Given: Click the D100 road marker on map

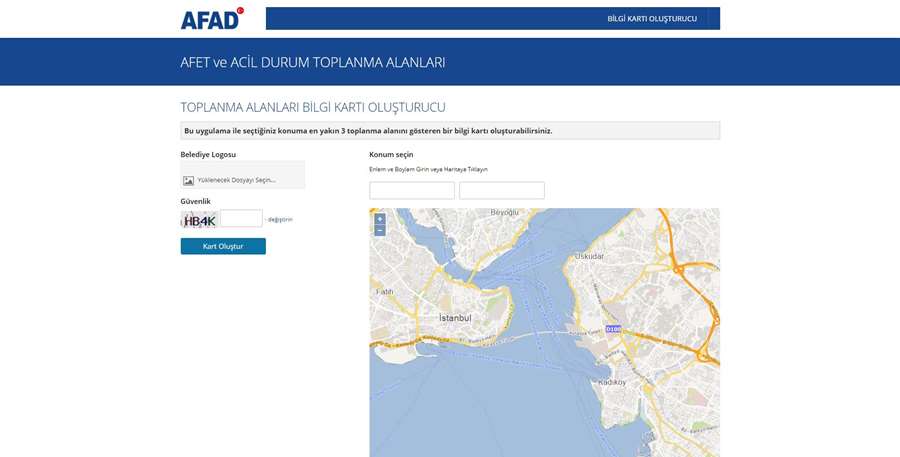Looking at the screenshot, I should 613,330.
